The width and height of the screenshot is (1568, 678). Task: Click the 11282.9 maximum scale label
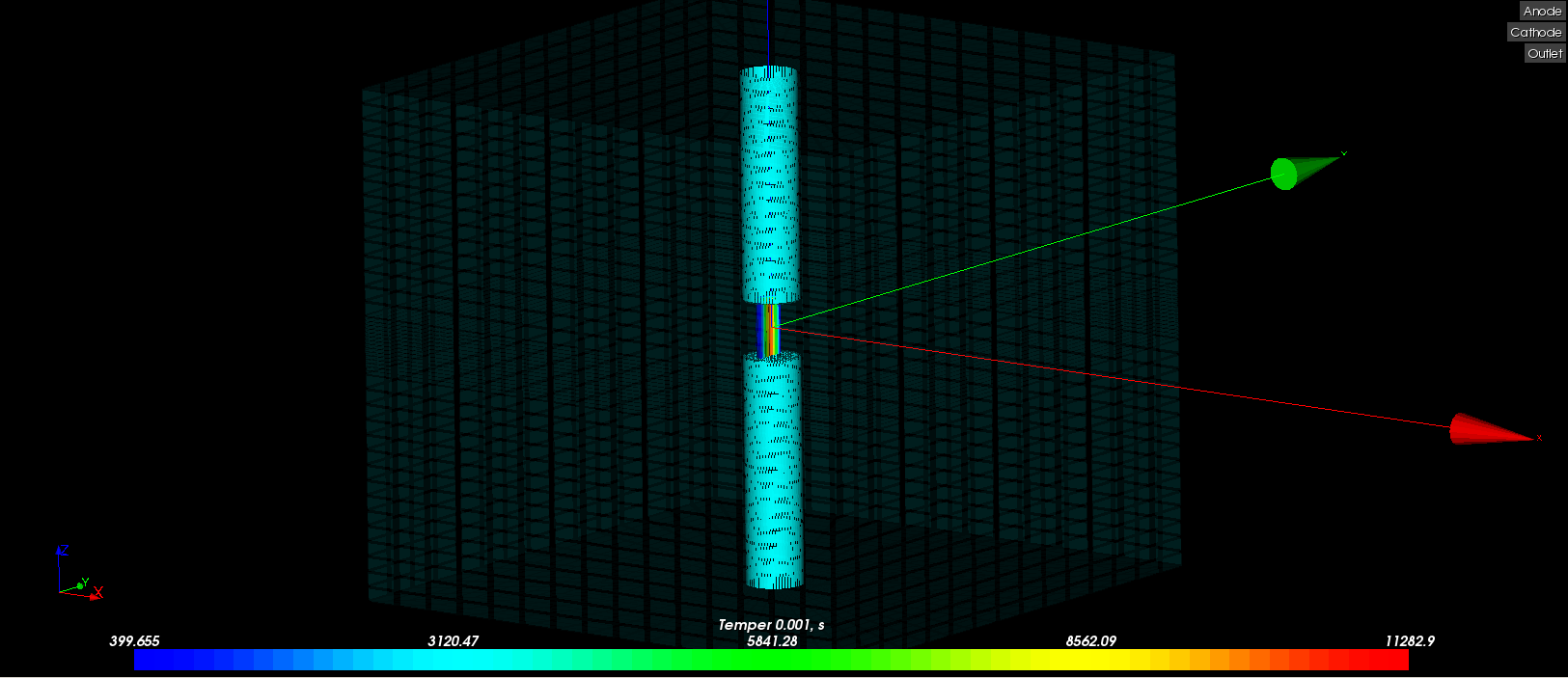click(1409, 640)
